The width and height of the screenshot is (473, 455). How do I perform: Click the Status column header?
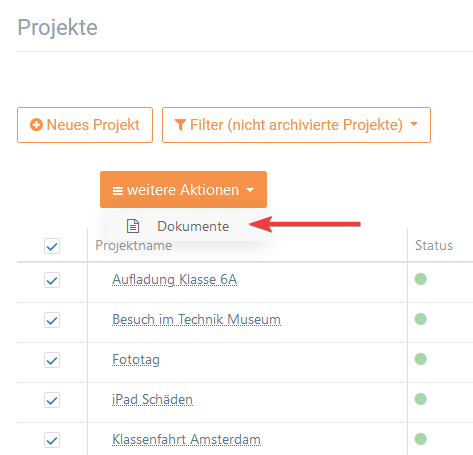pos(434,246)
